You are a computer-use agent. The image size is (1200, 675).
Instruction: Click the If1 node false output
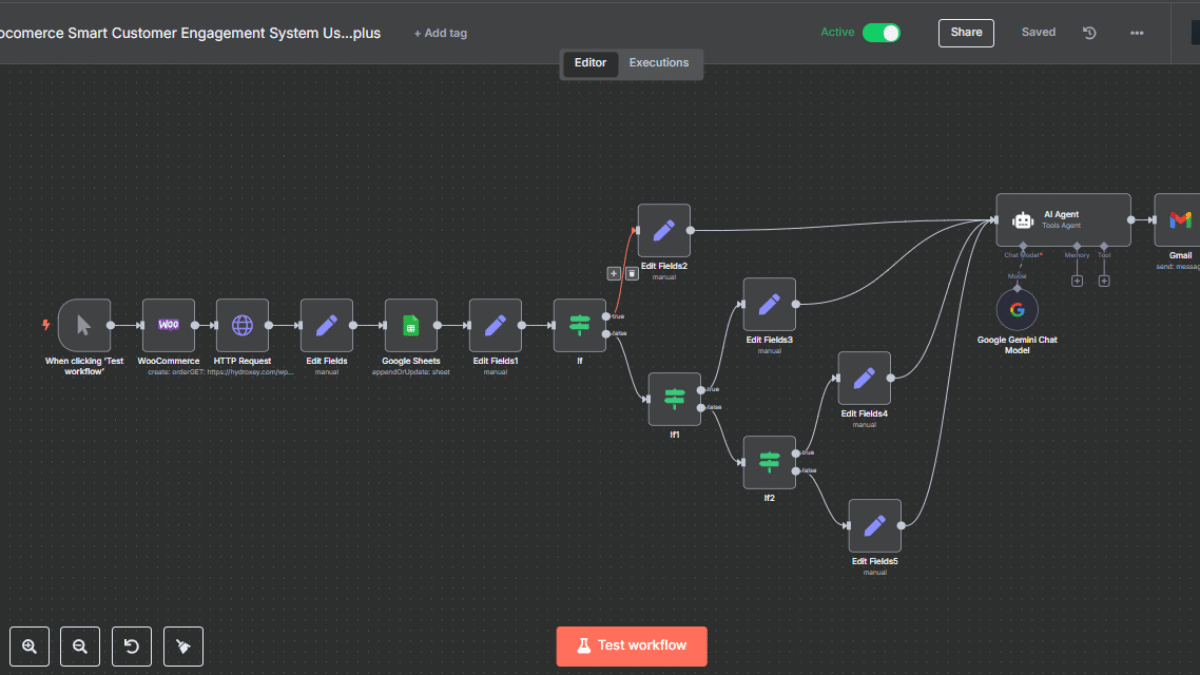[x=701, y=408]
